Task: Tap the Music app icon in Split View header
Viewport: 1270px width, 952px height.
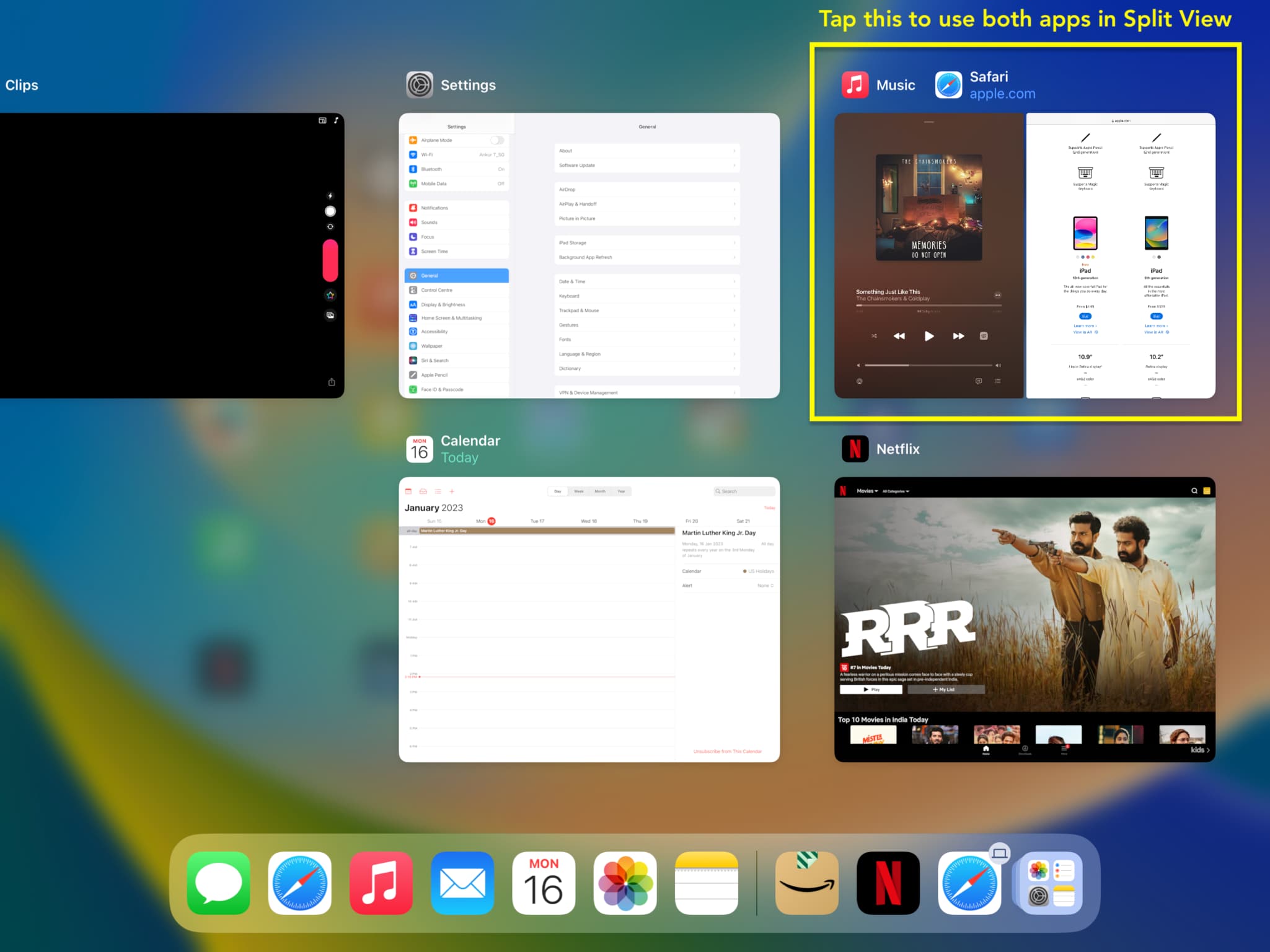Action: (855, 85)
